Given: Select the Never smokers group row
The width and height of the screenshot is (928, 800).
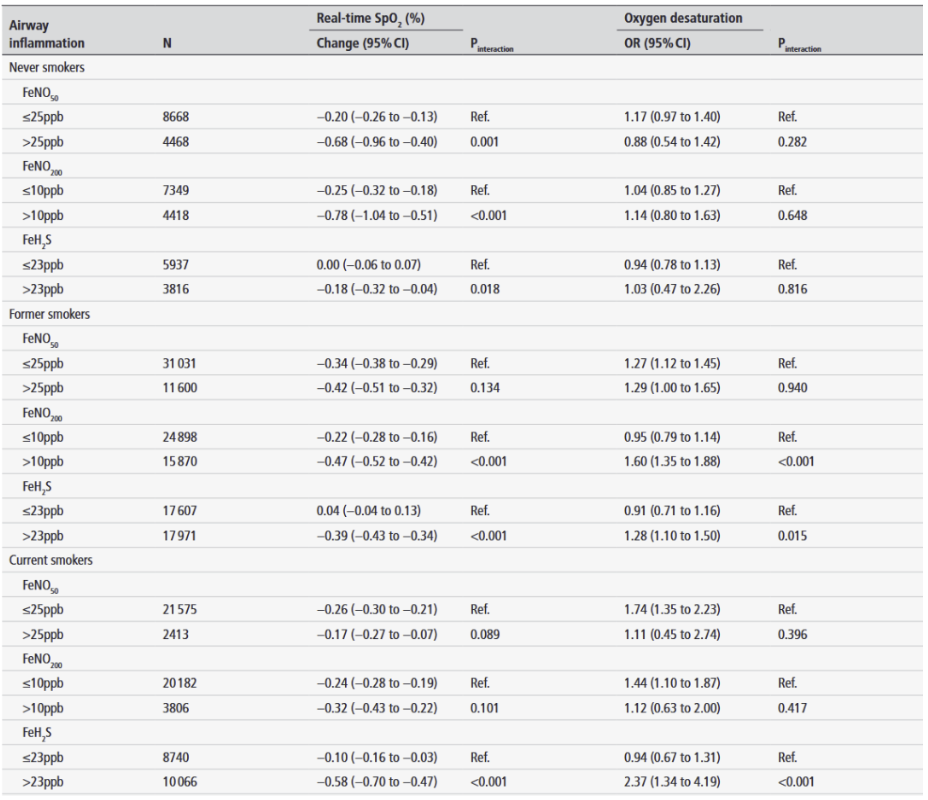Looking at the screenshot, I should 47,67.
